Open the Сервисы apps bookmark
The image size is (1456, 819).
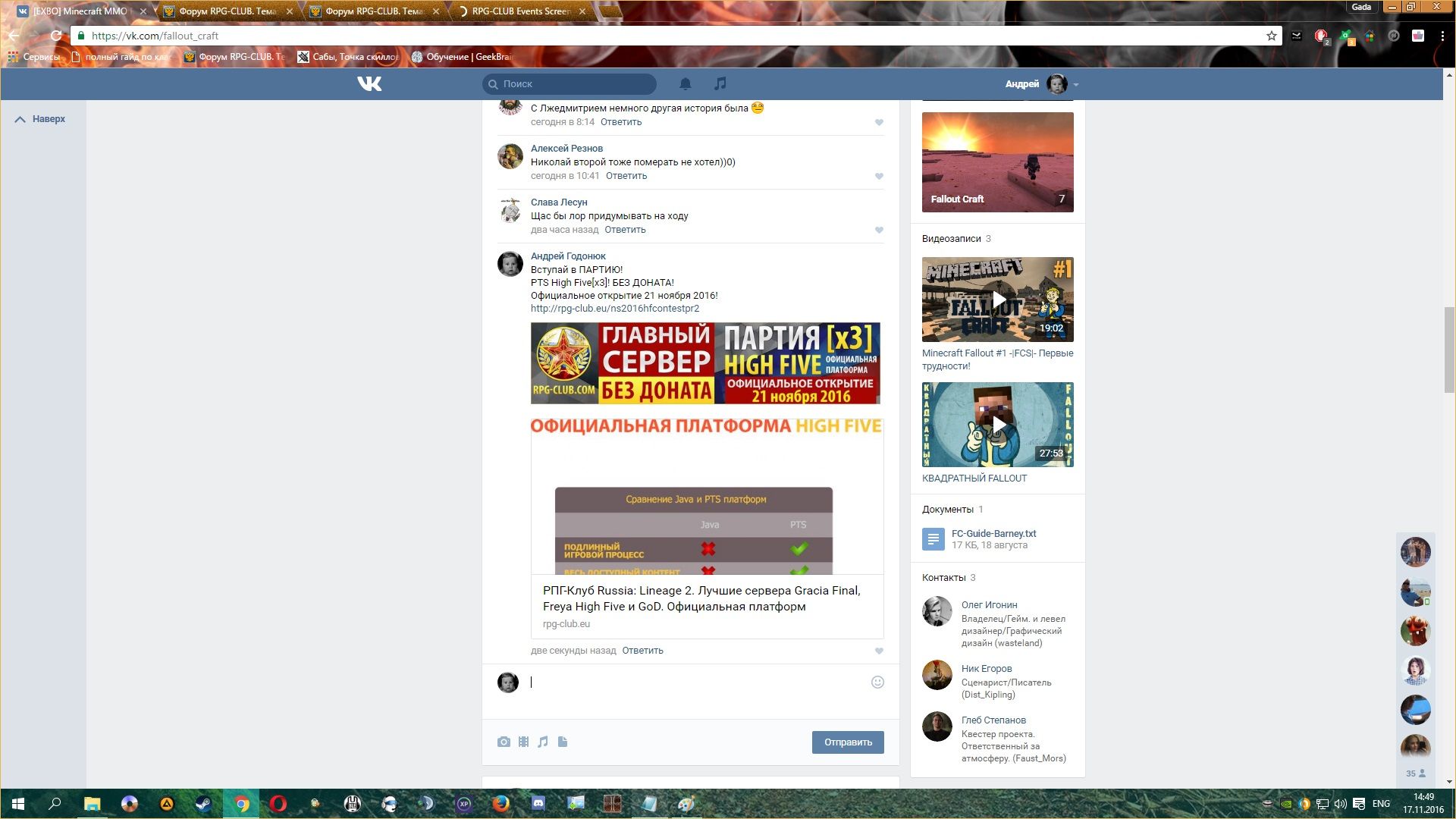coord(34,57)
